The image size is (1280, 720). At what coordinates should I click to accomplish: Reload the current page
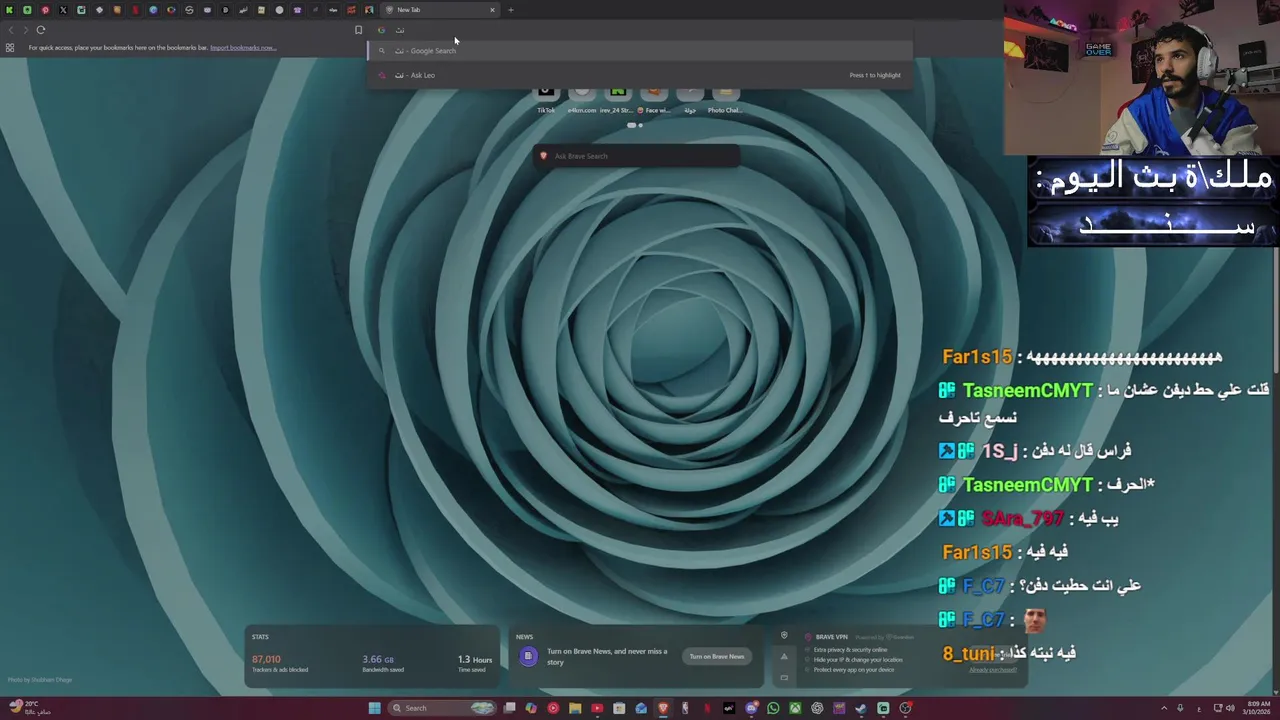[x=41, y=30]
